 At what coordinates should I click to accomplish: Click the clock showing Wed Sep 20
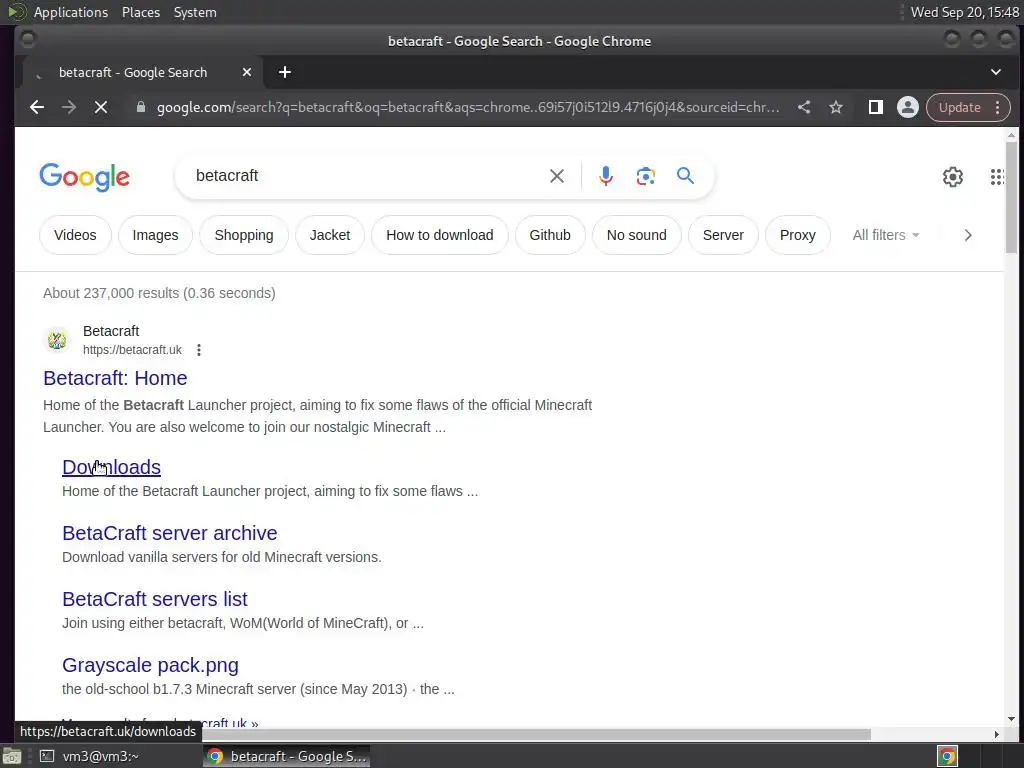[965, 12]
